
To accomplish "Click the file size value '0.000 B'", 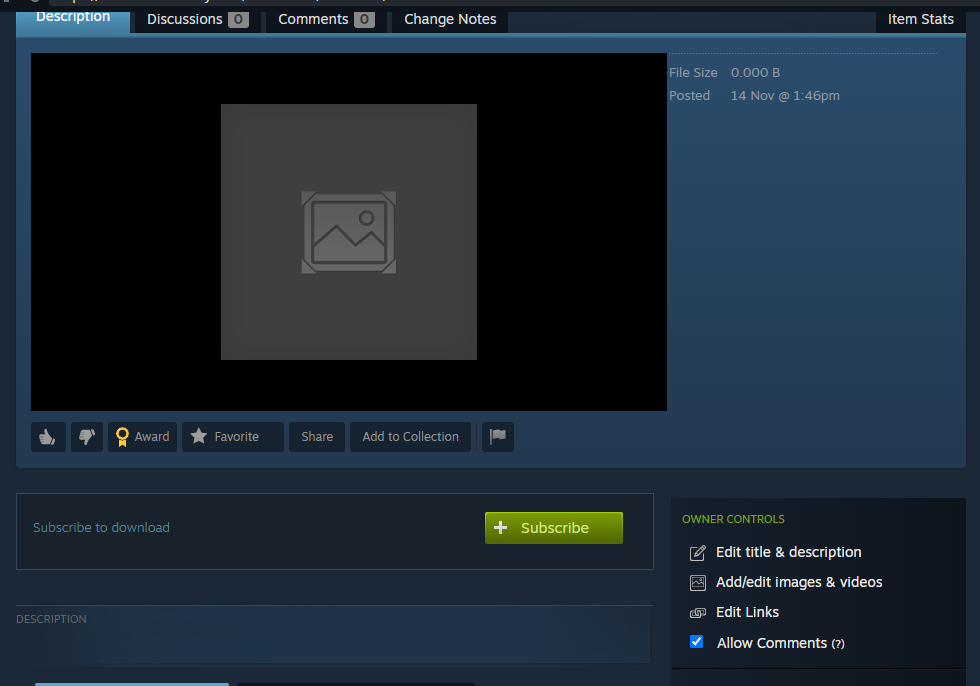I will coord(755,72).
